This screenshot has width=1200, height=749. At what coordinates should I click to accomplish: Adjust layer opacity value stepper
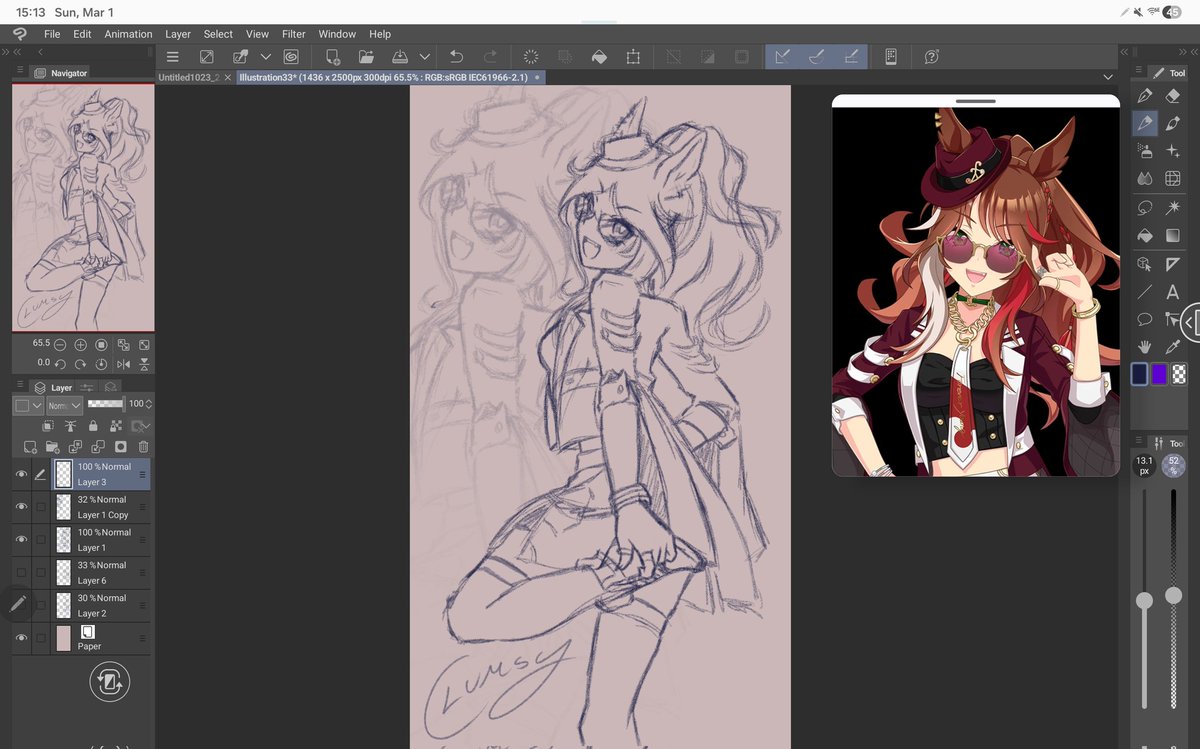click(x=149, y=404)
